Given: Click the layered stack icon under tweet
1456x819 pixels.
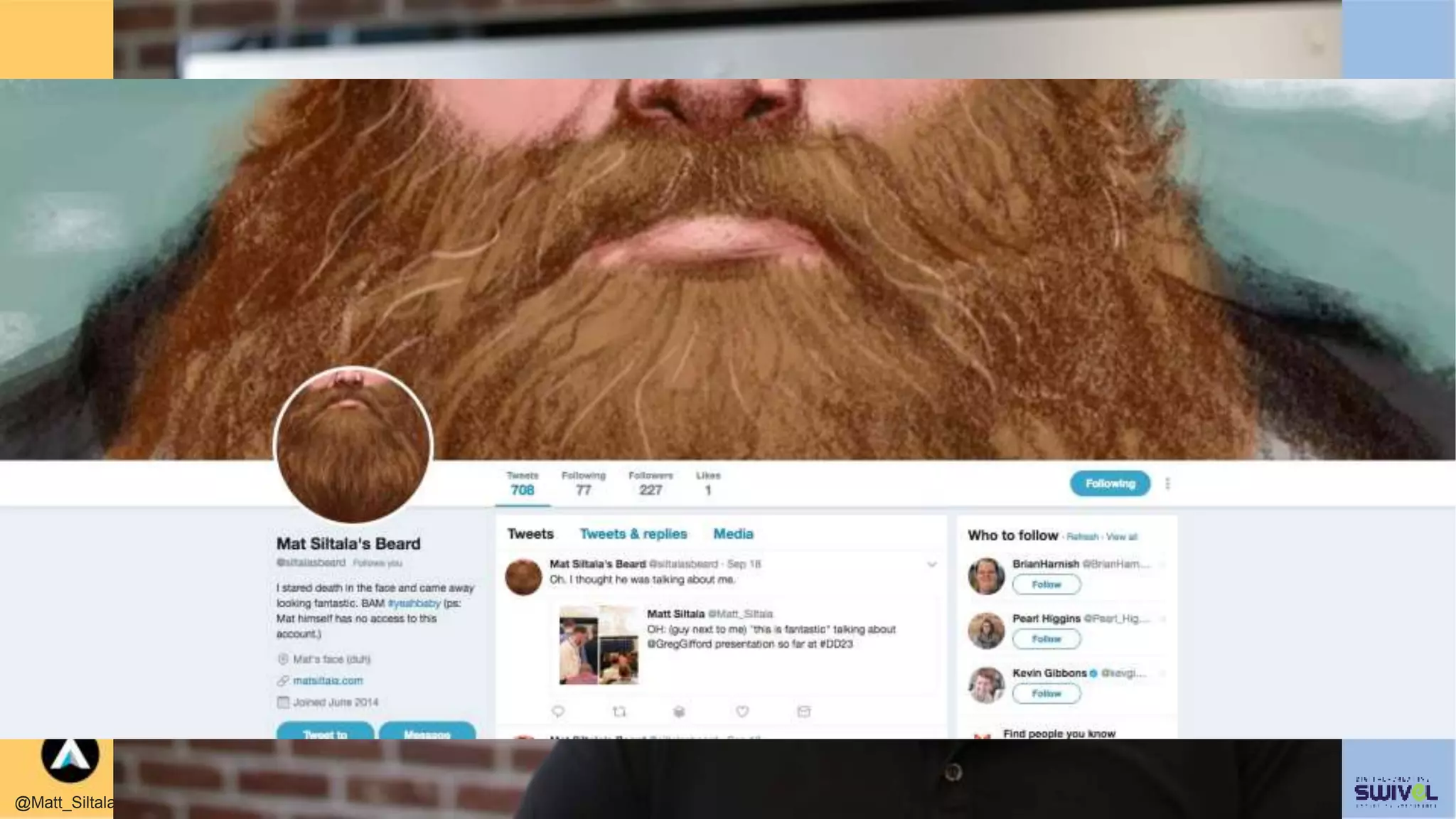Looking at the screenshot, I should click(x=680, y=711).
